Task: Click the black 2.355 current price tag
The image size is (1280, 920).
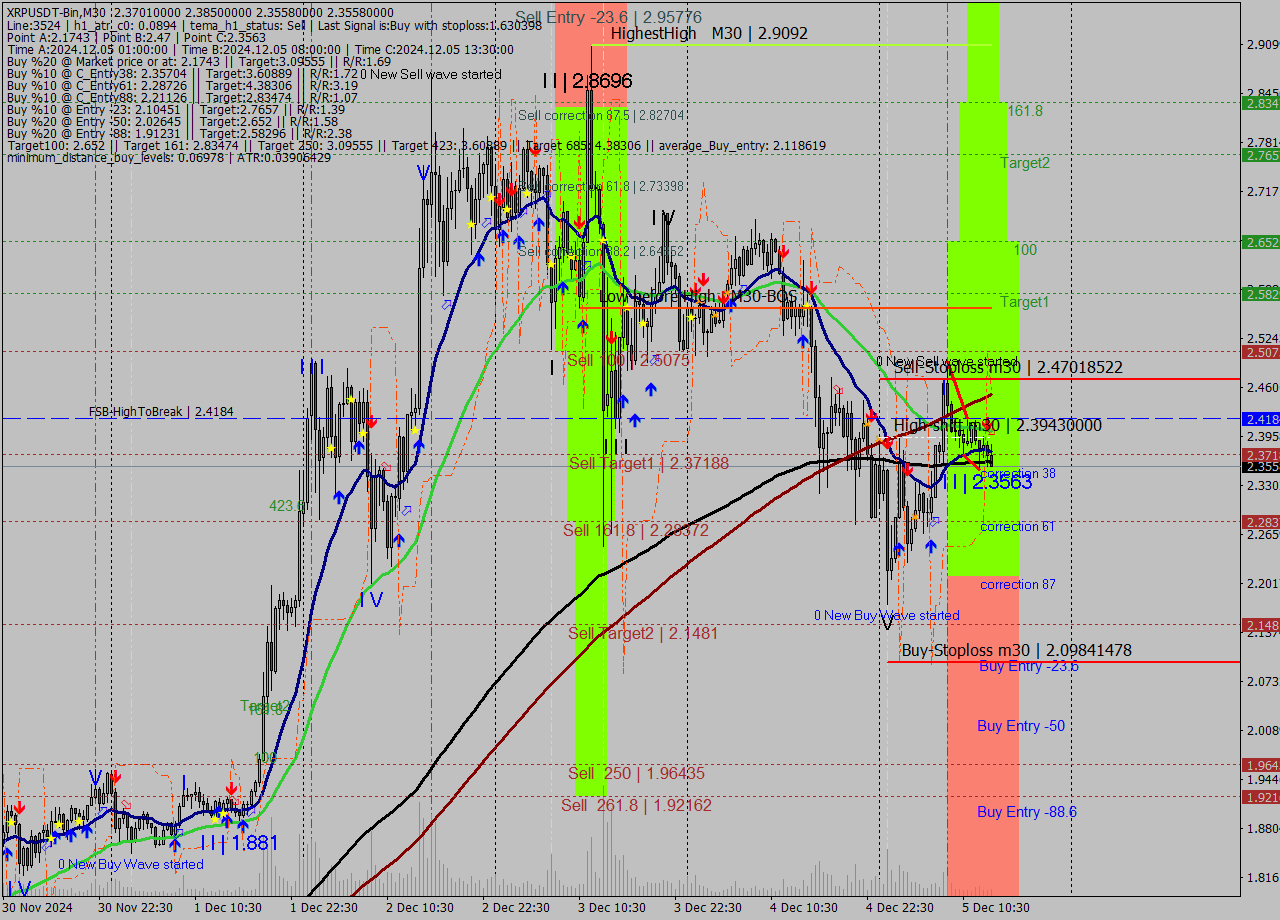Action: pyautogui.click(x=1261, y=467)
